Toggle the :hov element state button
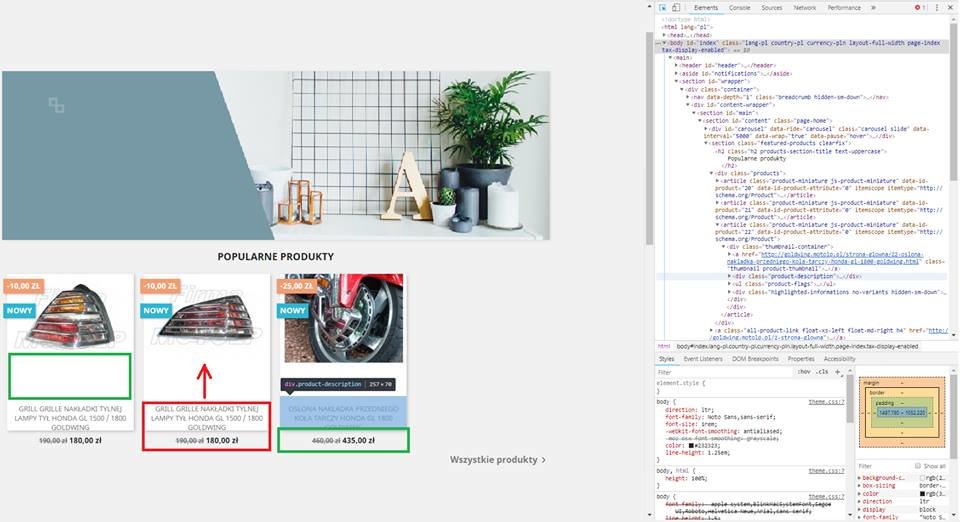 pyautogui.click(x=804, y=372)
